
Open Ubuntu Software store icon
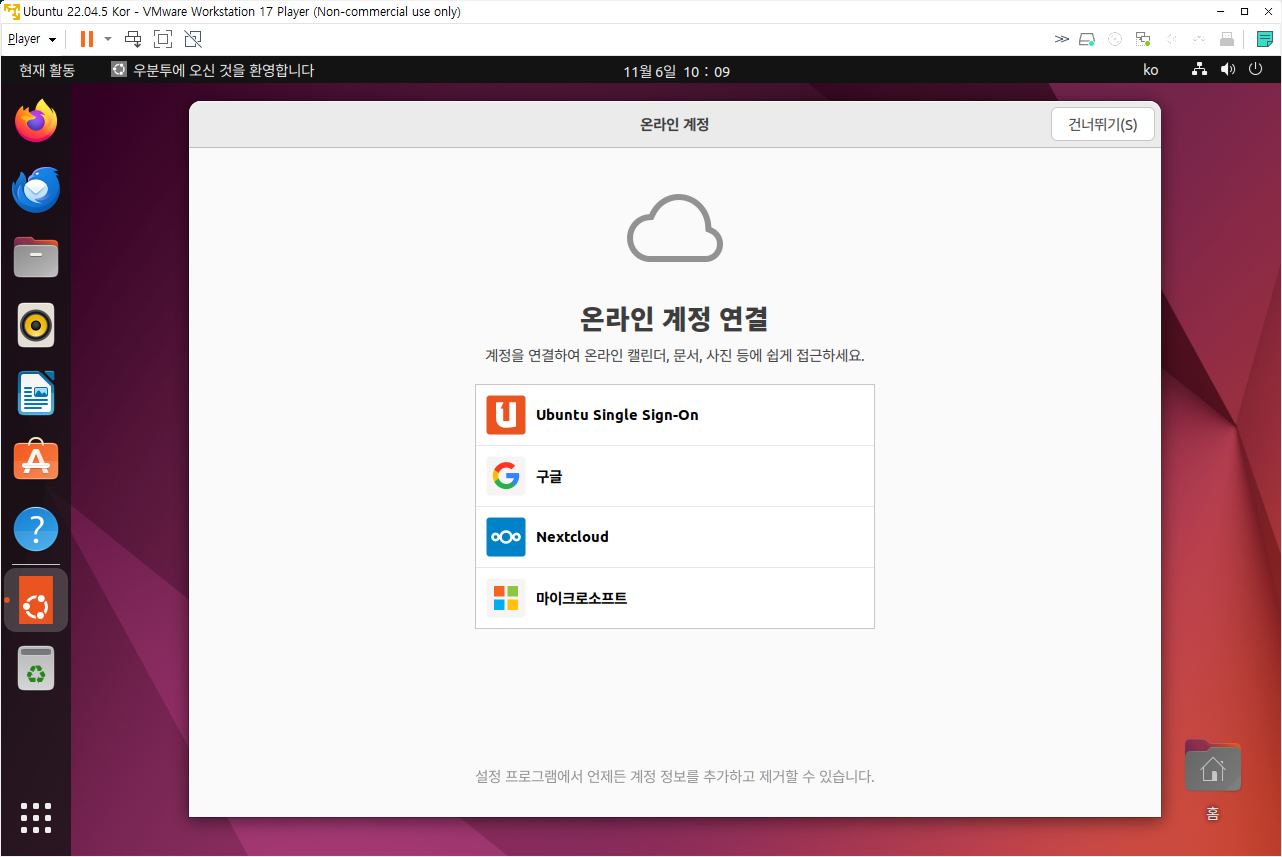pos(36,461)
